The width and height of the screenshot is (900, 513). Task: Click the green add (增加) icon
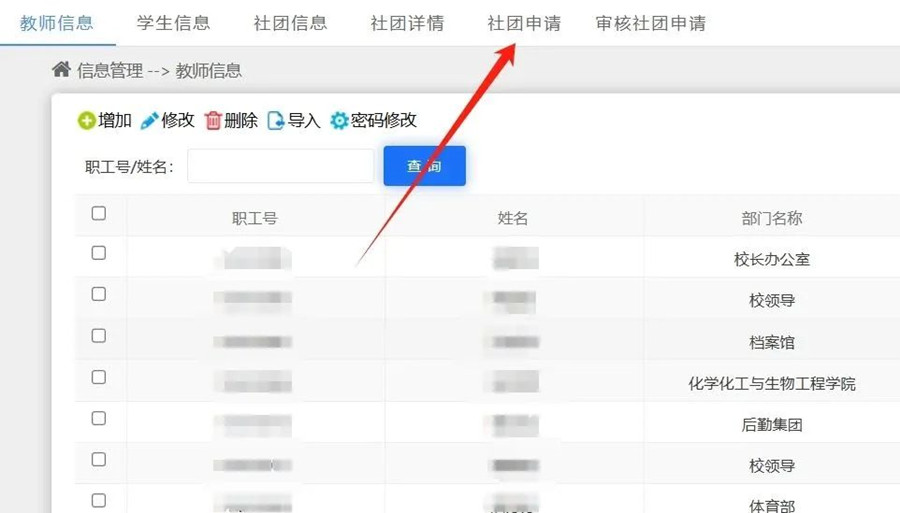pyautogui.click(x=87, y=121)
